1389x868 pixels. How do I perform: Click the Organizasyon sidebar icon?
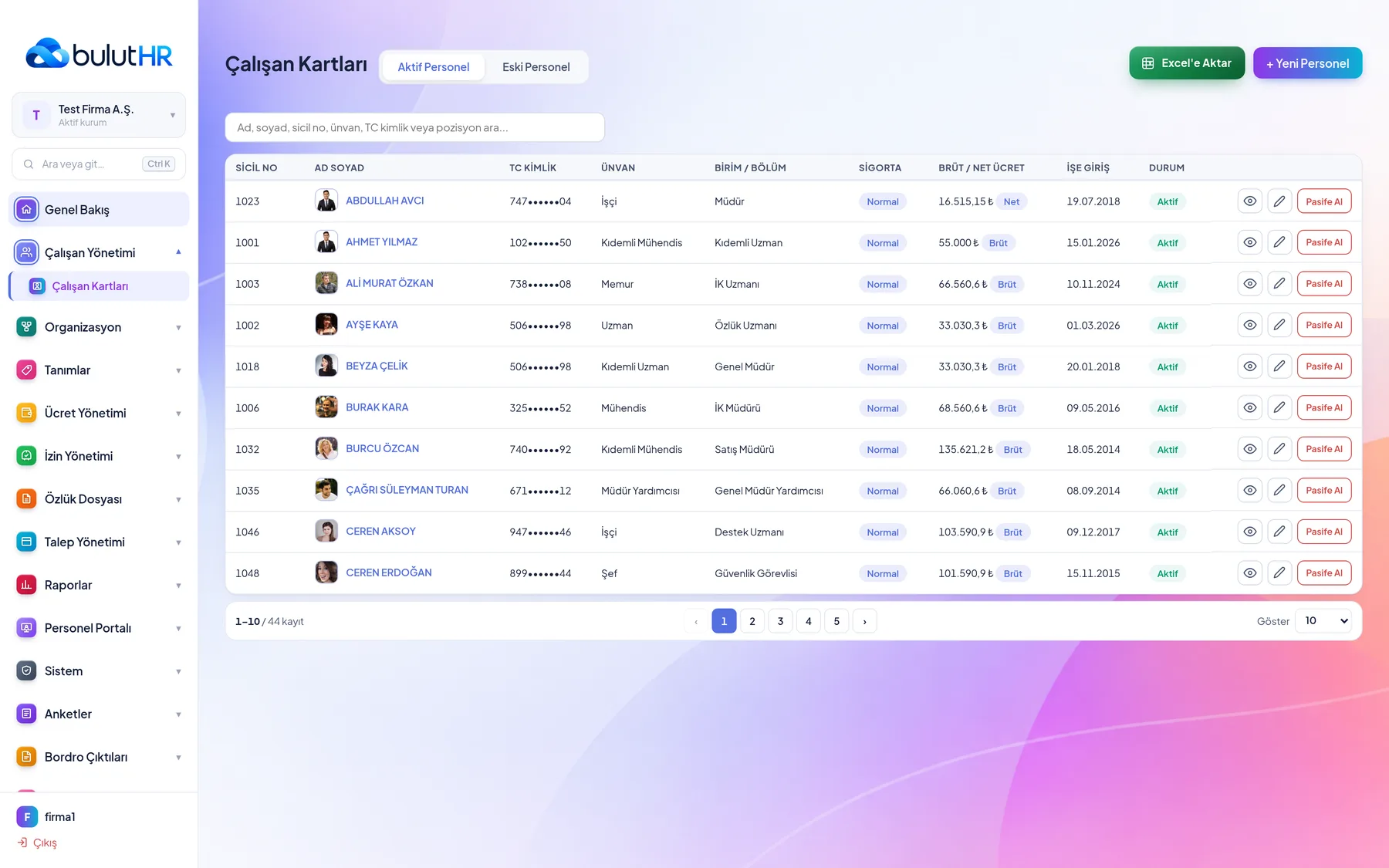tap(26, 326)
